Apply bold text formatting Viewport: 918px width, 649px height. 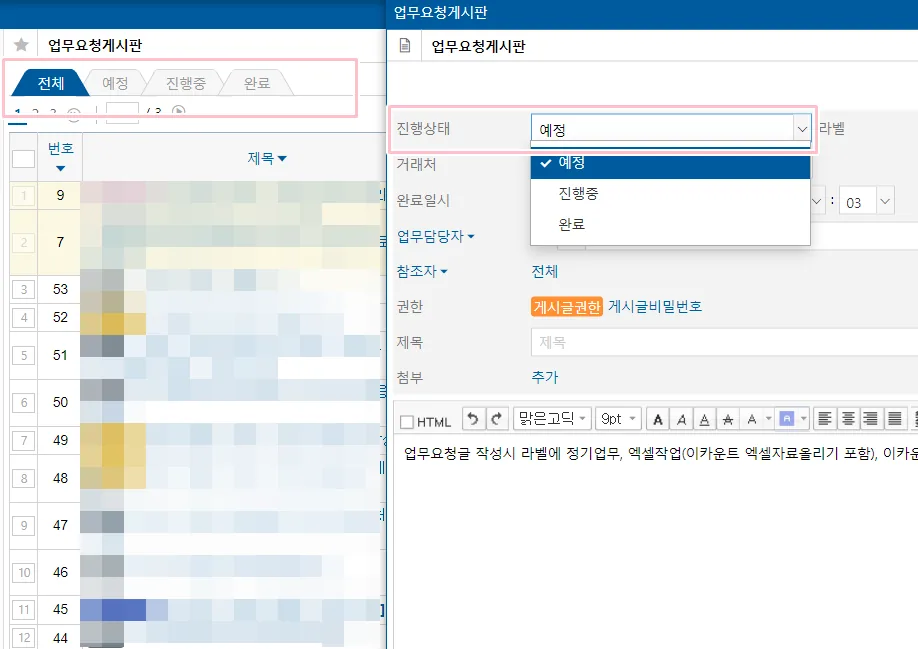coord(658,419)
